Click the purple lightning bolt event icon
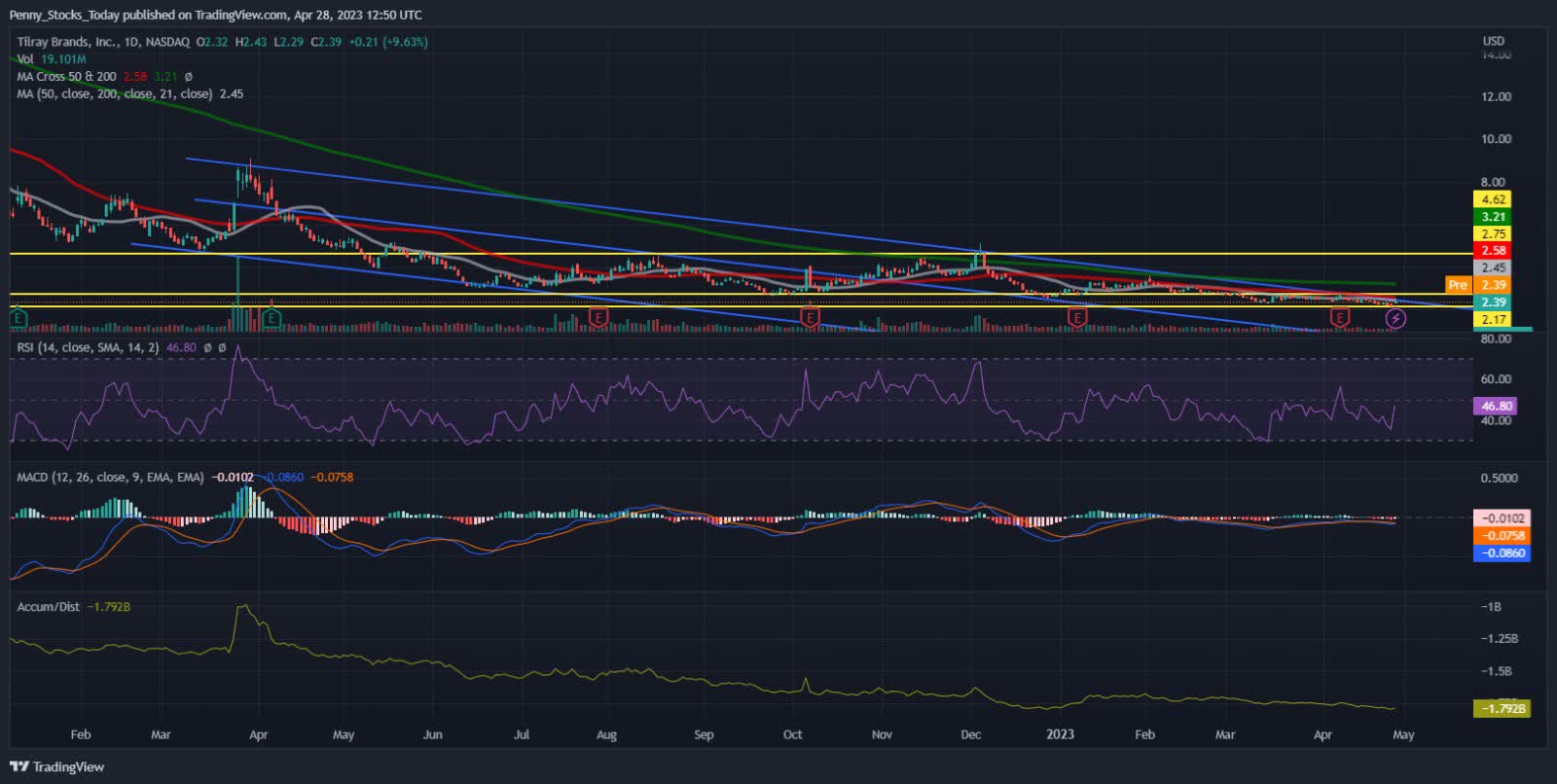This screenshot has width=1557, height=784. point(1394,318)
